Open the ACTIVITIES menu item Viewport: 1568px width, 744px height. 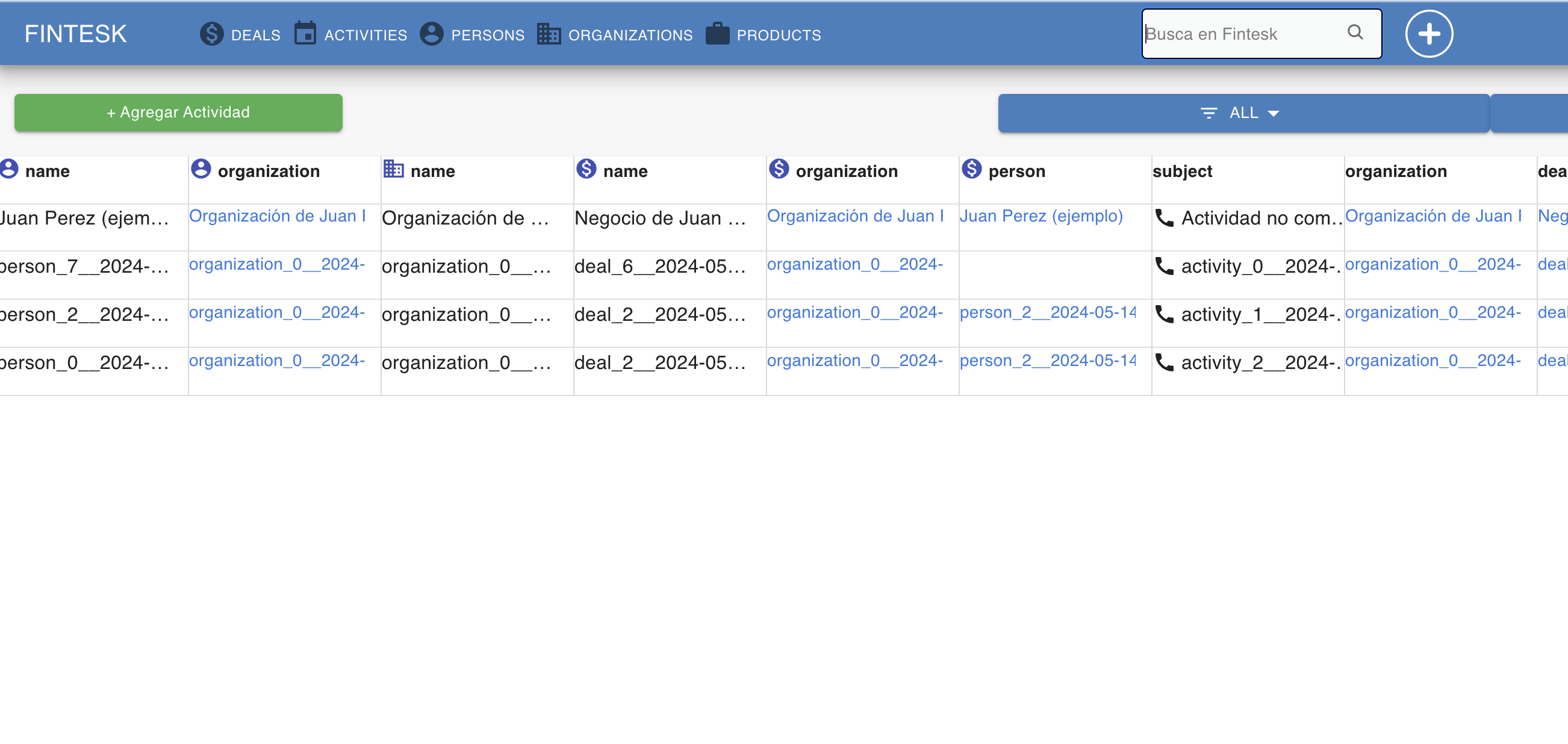(366, 36)
